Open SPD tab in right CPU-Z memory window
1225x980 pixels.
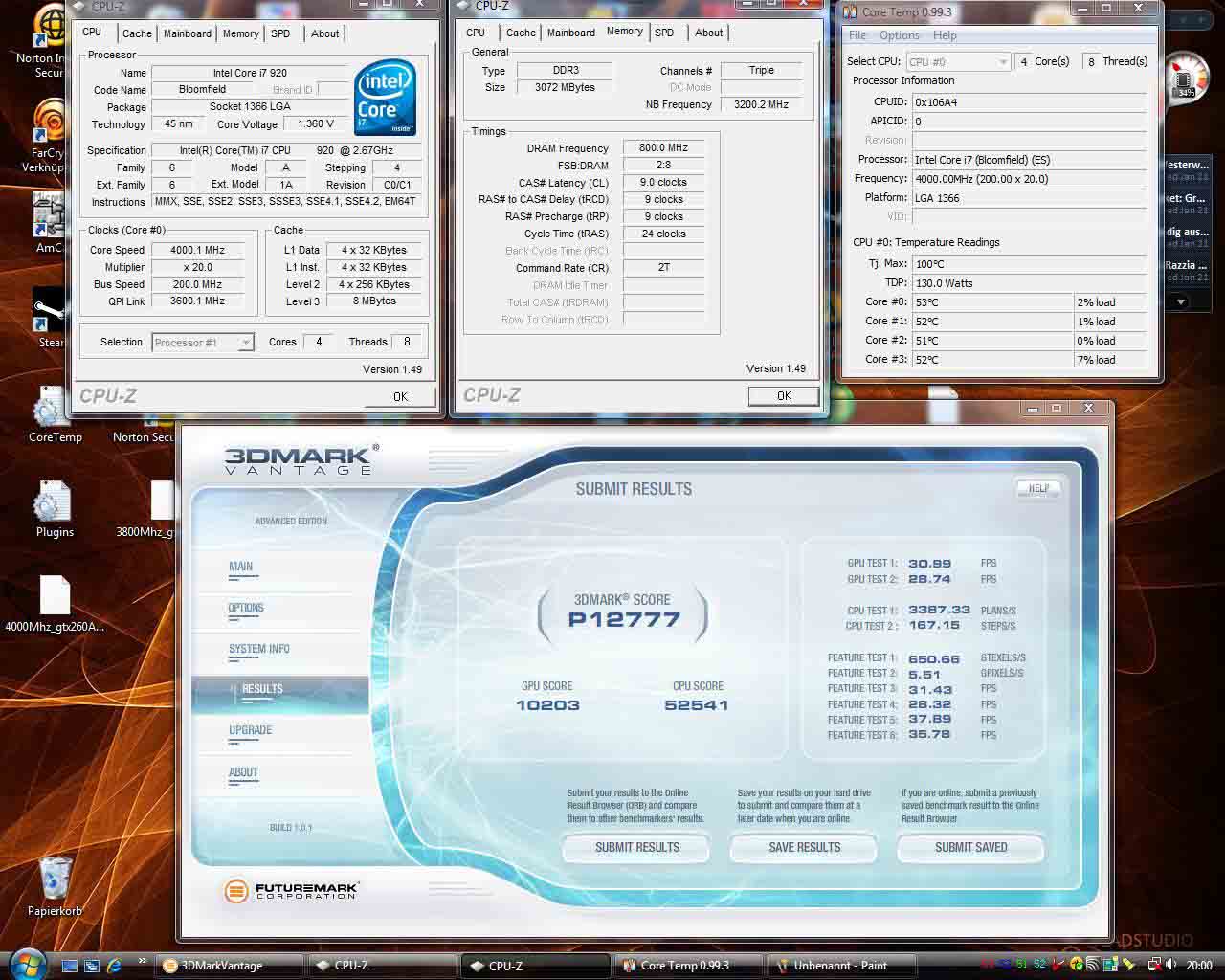click(664, 33)
